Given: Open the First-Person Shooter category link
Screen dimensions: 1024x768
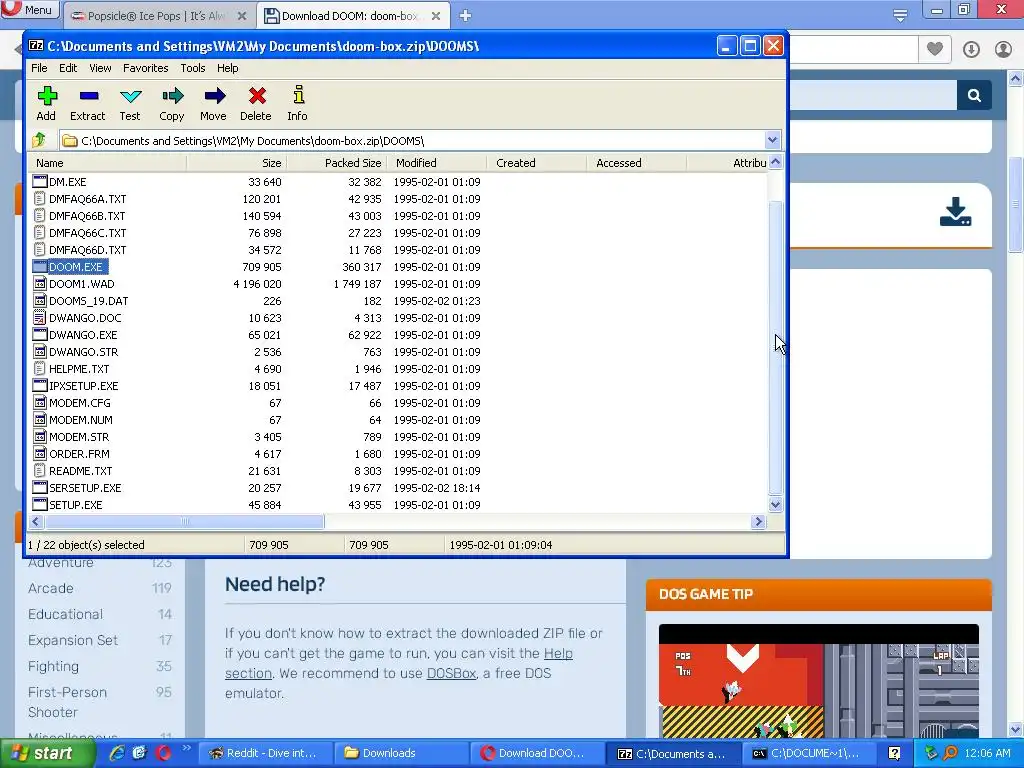Looking at the screenshot, I should (x=67, y=702).
